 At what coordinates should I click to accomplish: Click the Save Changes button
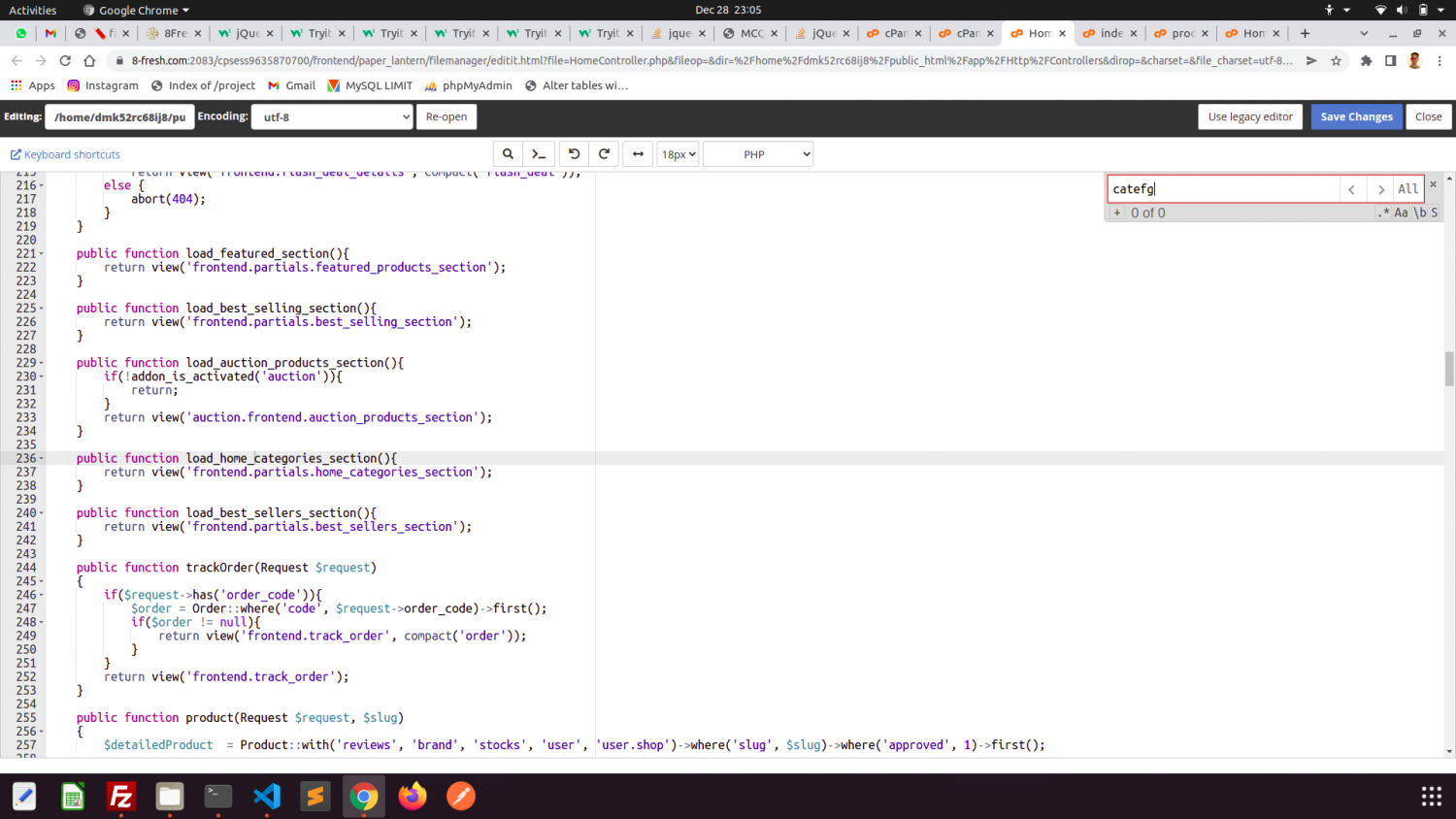(1356, 116)
